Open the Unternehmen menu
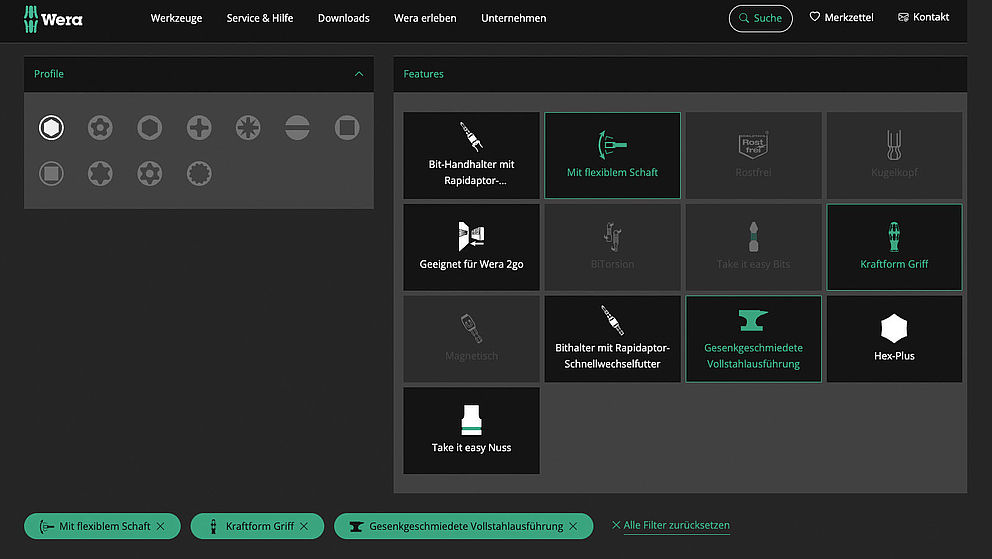This screenshot has height=559, width=992. [514, 18]
